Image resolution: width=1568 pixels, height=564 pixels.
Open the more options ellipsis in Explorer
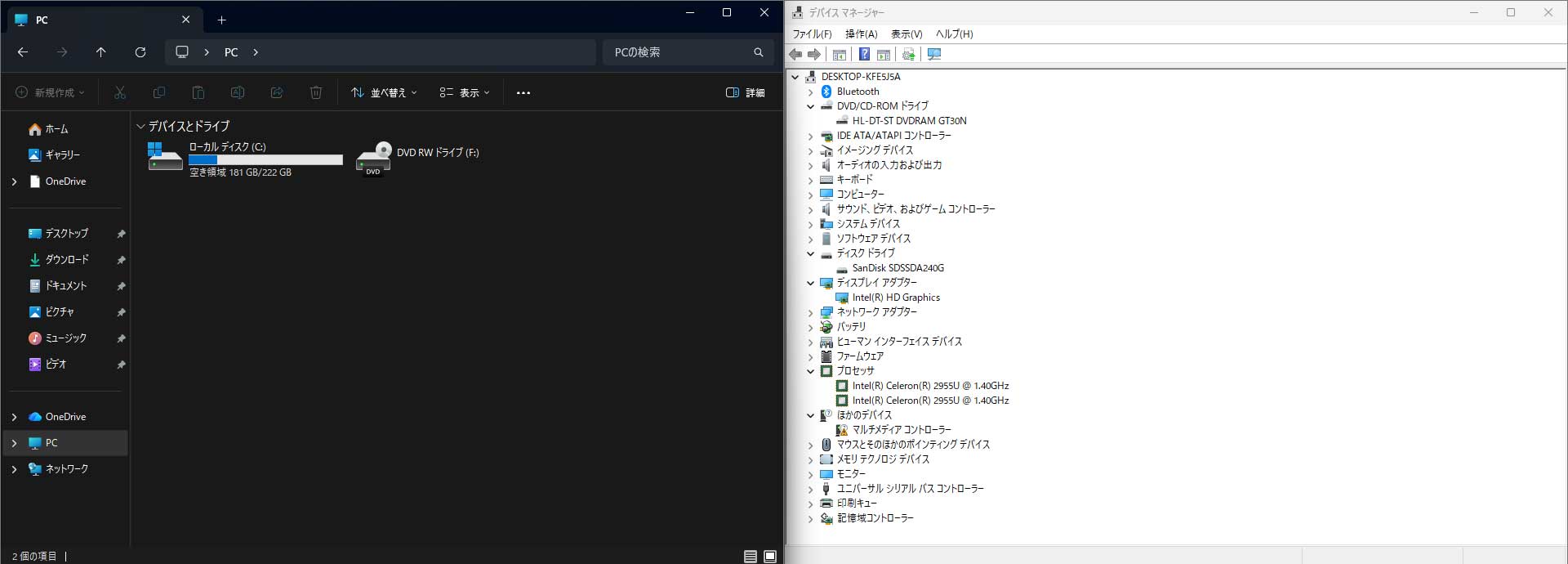[x=523, y=93]
